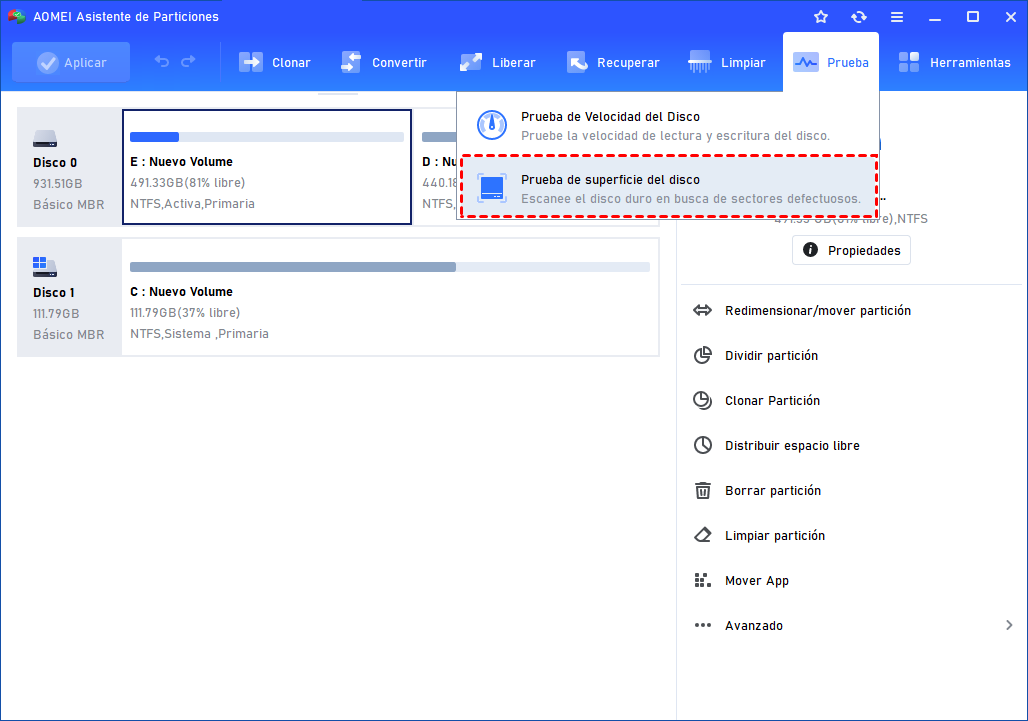Click the Propiedades button
This screenshot has width=1028, height=721.
pos(851,250)
